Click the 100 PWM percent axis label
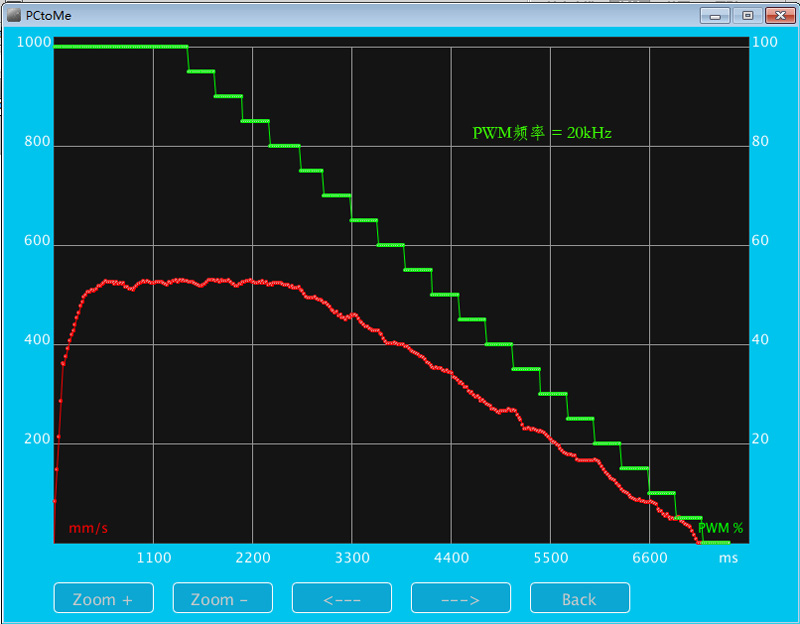 pos(765,42)
